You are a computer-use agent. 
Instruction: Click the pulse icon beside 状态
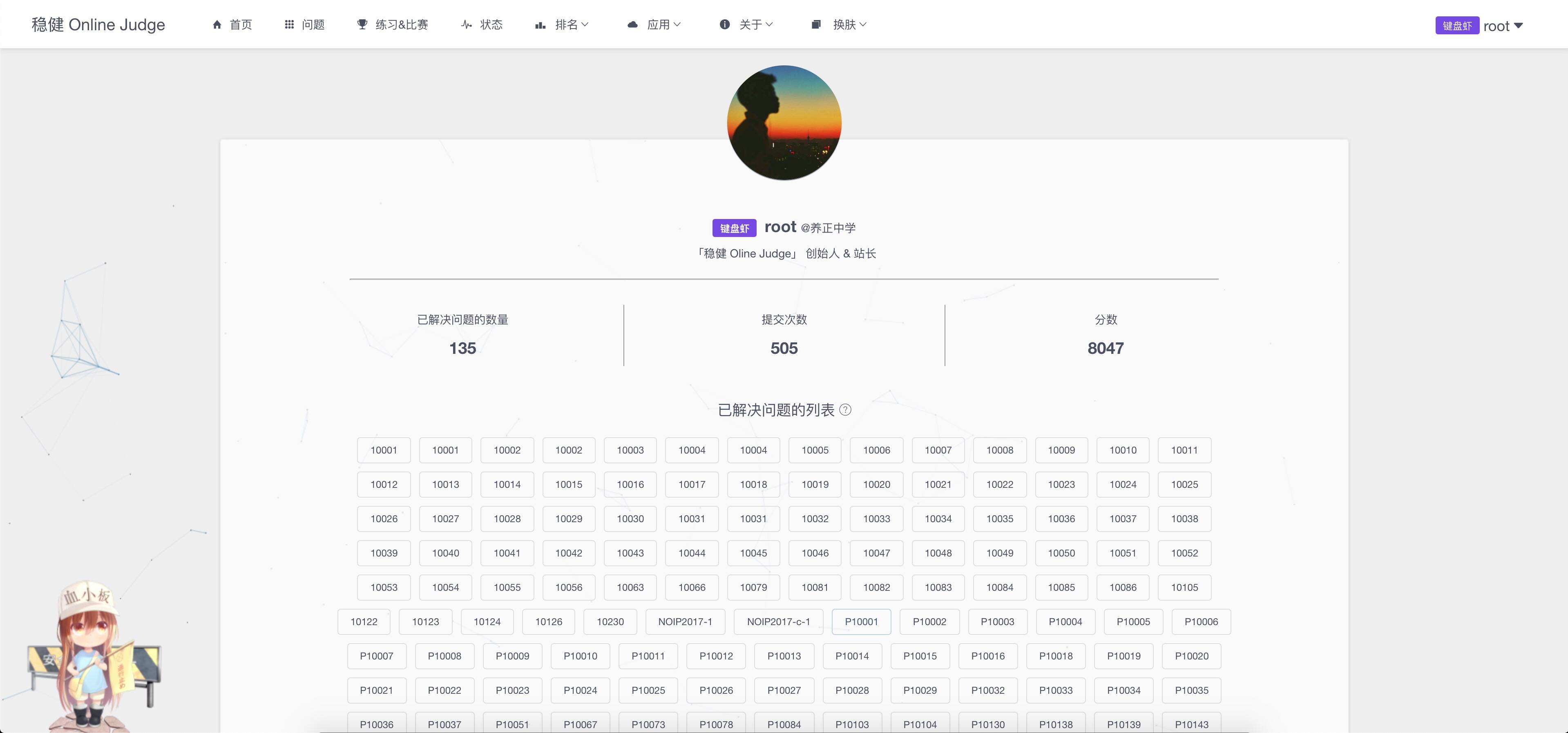(x=466, y=25)
